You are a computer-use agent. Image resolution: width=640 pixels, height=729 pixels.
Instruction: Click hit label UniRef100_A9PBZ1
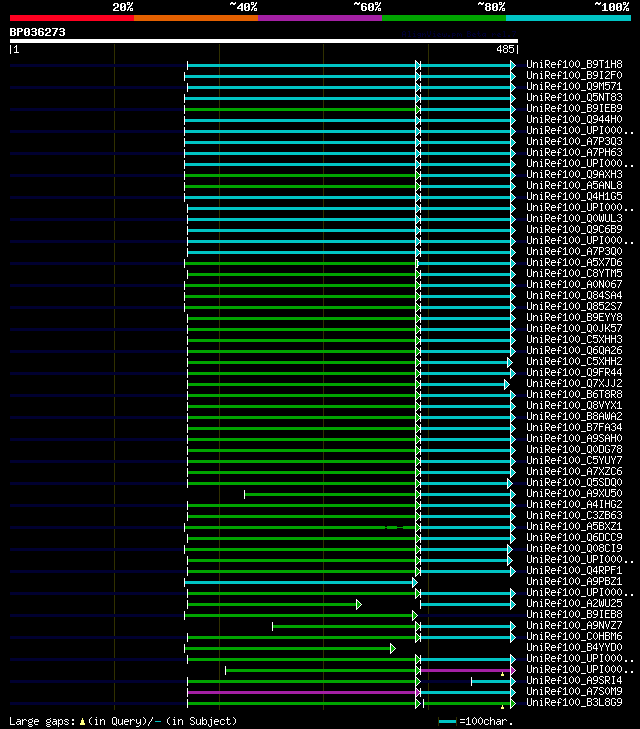click(x=574, y=582)
